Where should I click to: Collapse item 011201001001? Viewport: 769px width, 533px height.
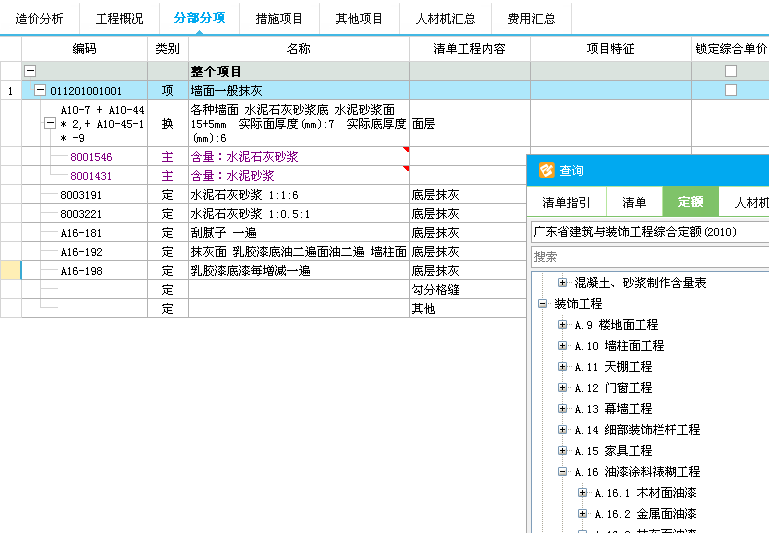pyautogui.click(x=40, y=90)
